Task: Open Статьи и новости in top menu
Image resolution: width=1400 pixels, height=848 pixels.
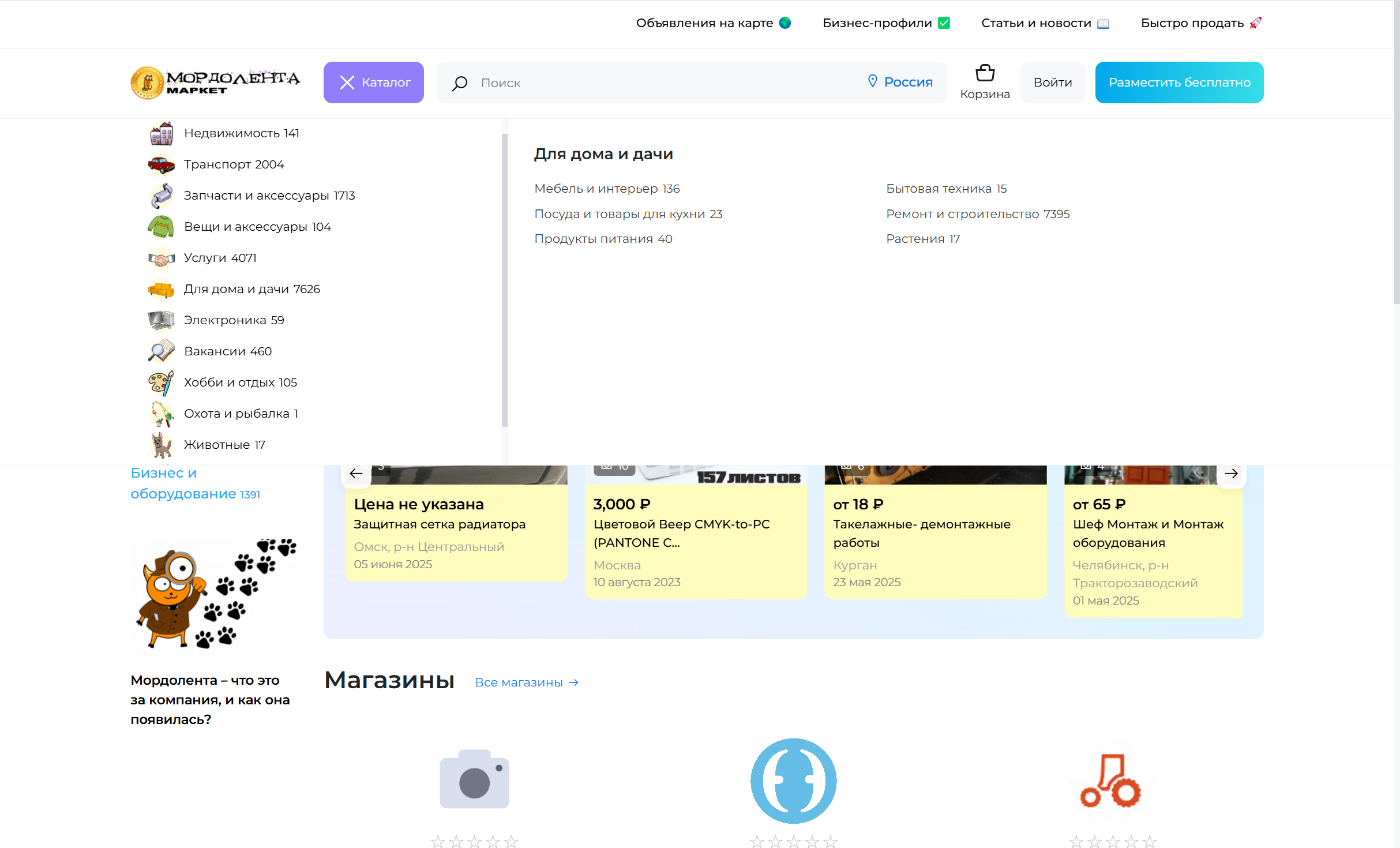Action: pyautogui.click(x=1045, y=23)
